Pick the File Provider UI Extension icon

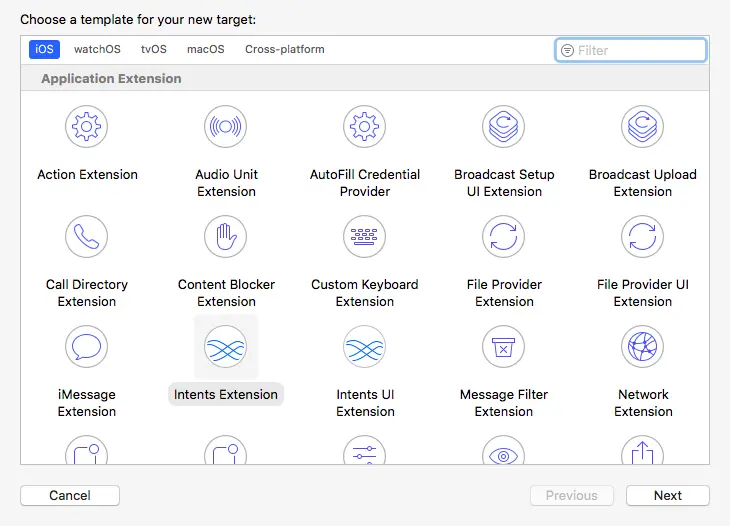tap(642, 237)
